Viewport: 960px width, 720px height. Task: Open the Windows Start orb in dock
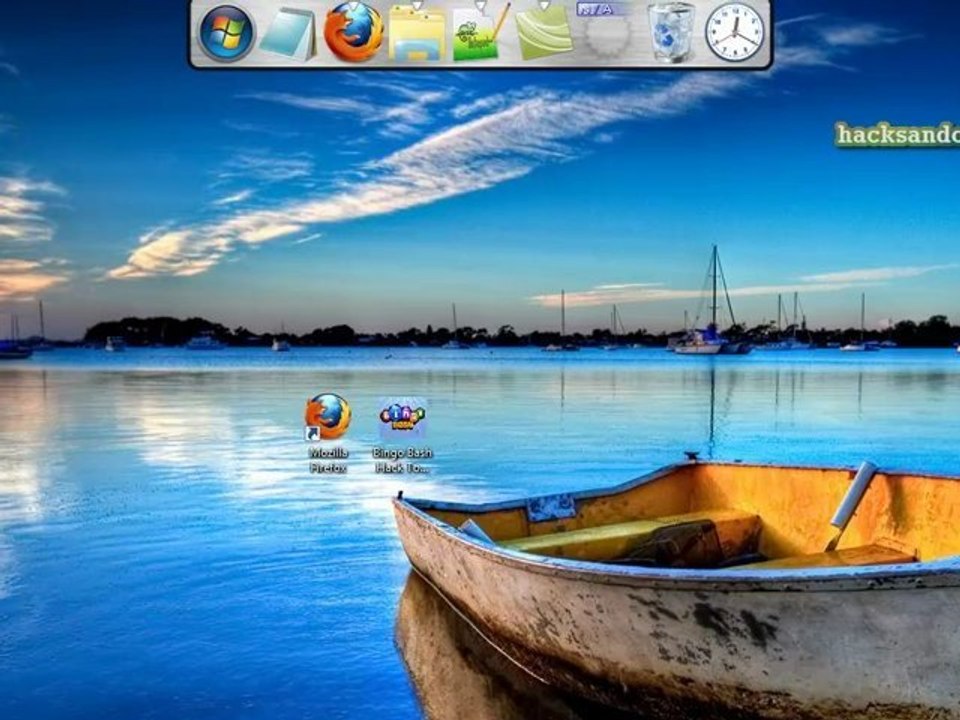click(227, 32)
